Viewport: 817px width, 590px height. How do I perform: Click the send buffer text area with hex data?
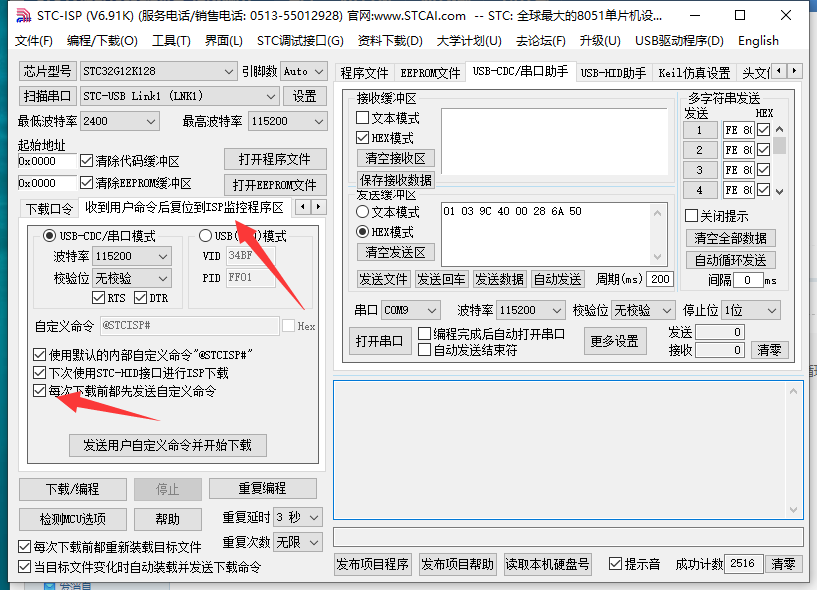coord(546,235)
